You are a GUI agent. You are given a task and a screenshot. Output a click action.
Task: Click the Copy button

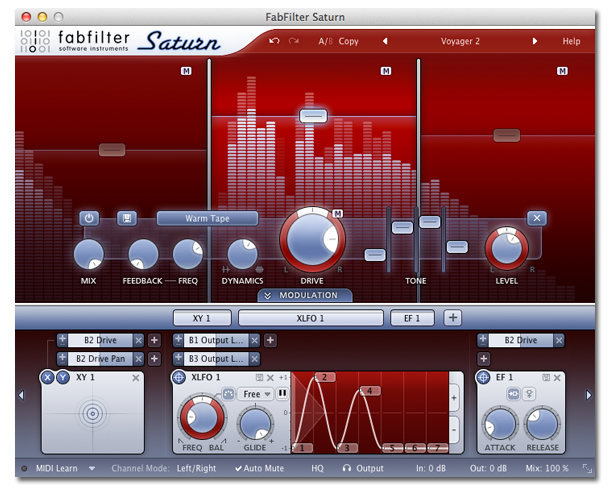tap(348, 41)
